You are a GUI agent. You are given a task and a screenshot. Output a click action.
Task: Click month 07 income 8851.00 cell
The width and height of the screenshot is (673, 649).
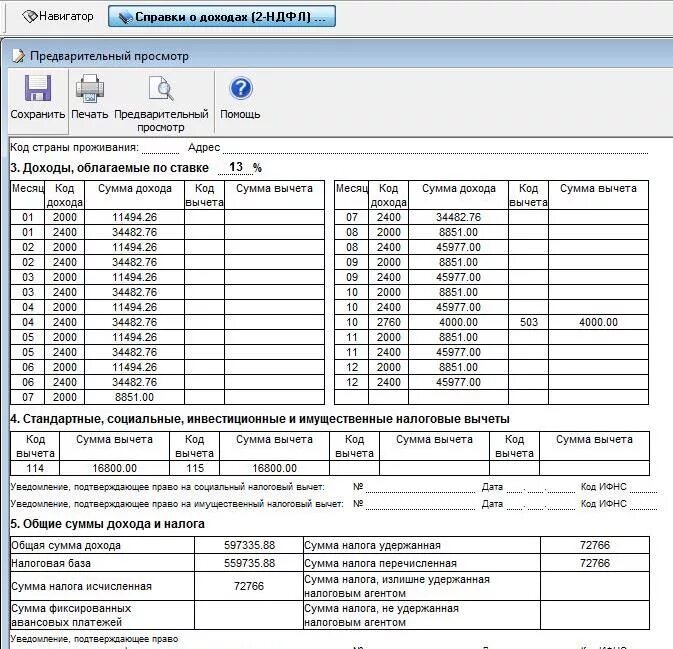[134, 397]
